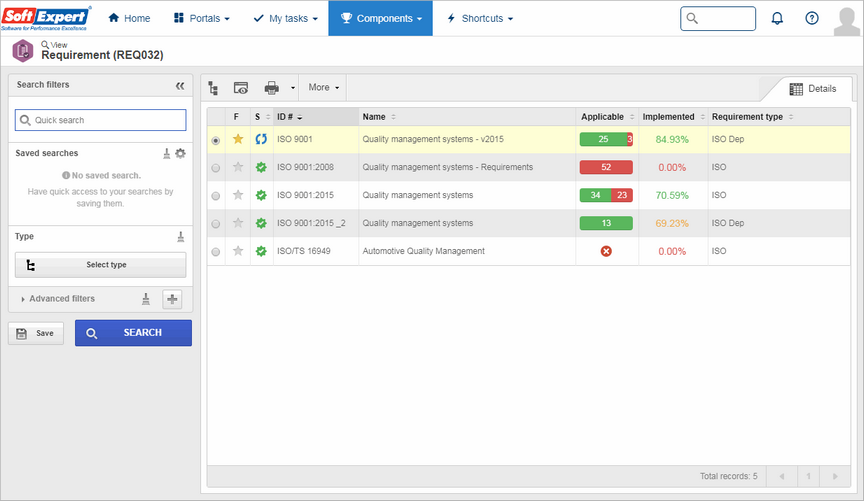Clear the Type filter broom icon
This screenshot has height=501, width=864.
[181, 237]
